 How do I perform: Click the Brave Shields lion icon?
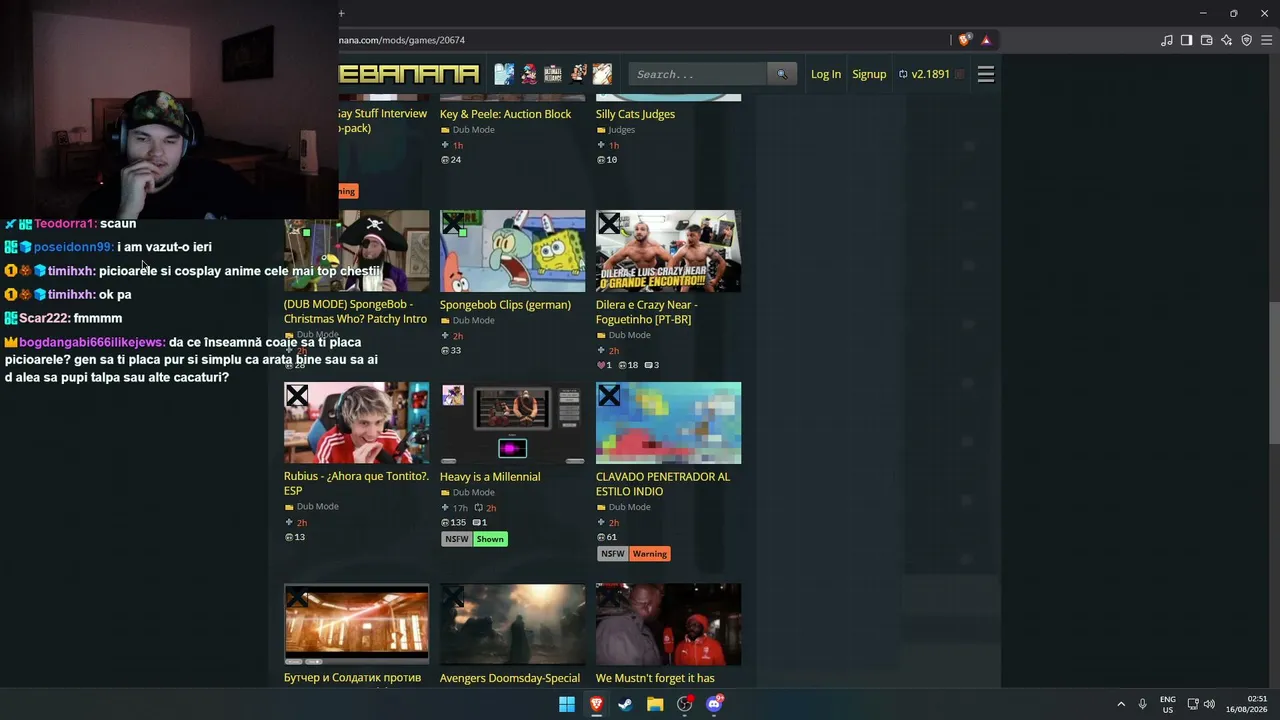[x=964, y=40]
